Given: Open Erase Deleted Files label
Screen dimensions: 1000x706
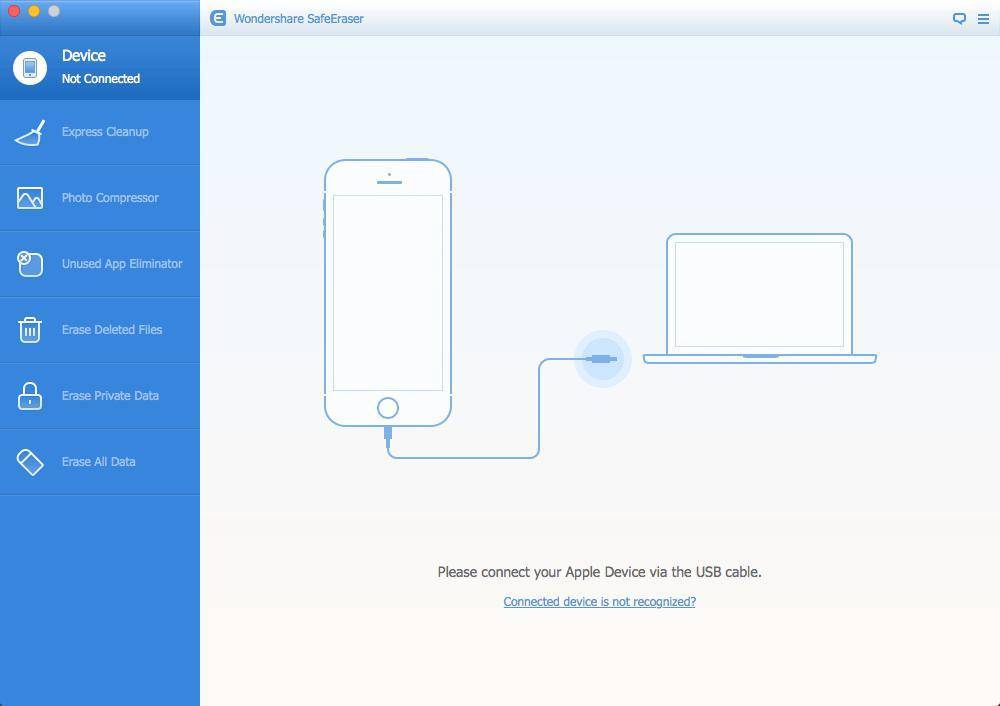Looking at the screenshot, I should click(112, 330).
